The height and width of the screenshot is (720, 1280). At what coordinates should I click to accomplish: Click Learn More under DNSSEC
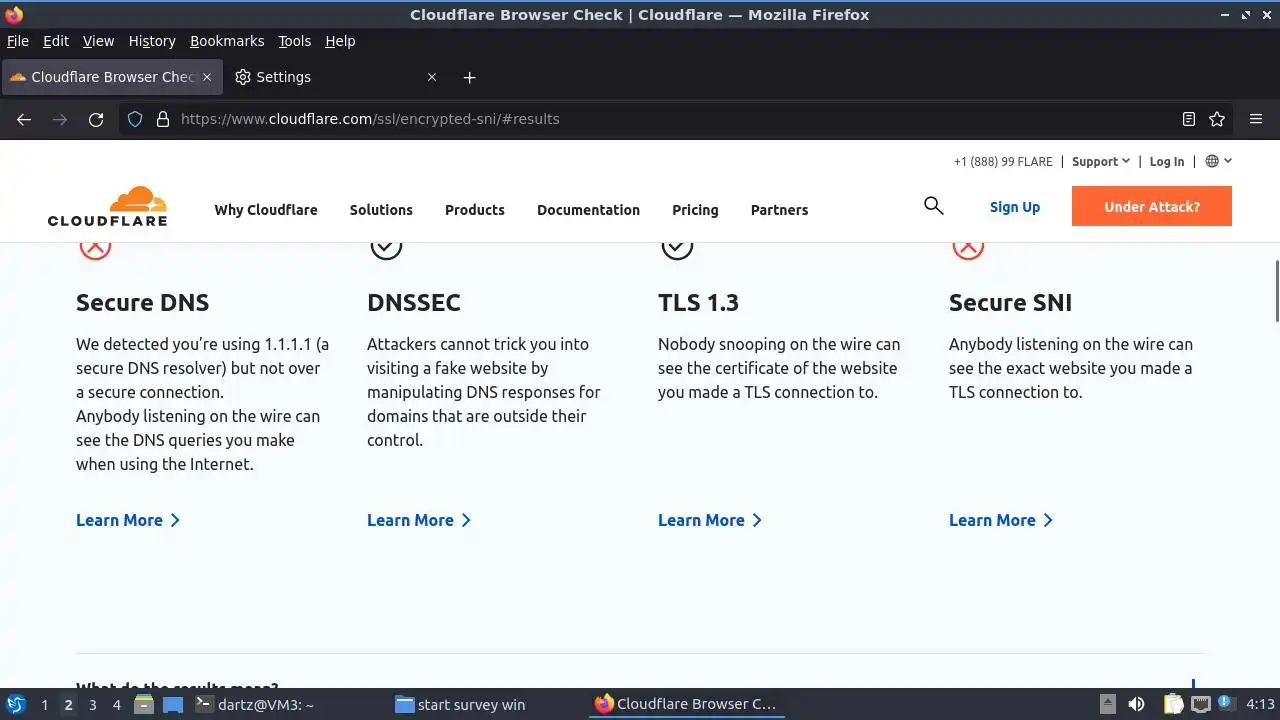point(419,520)
